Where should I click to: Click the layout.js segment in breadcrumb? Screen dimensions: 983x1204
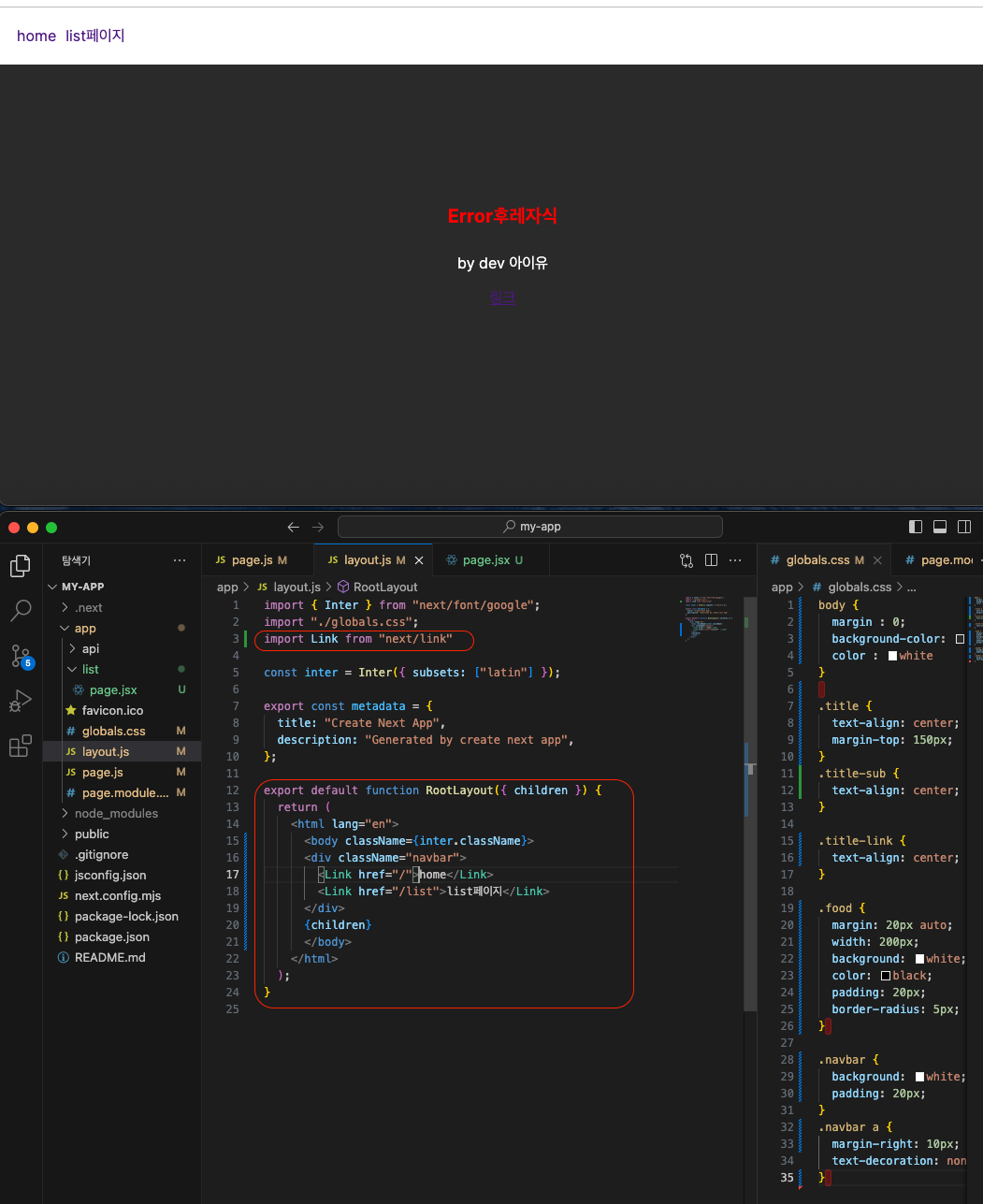(x=296, y=587)
